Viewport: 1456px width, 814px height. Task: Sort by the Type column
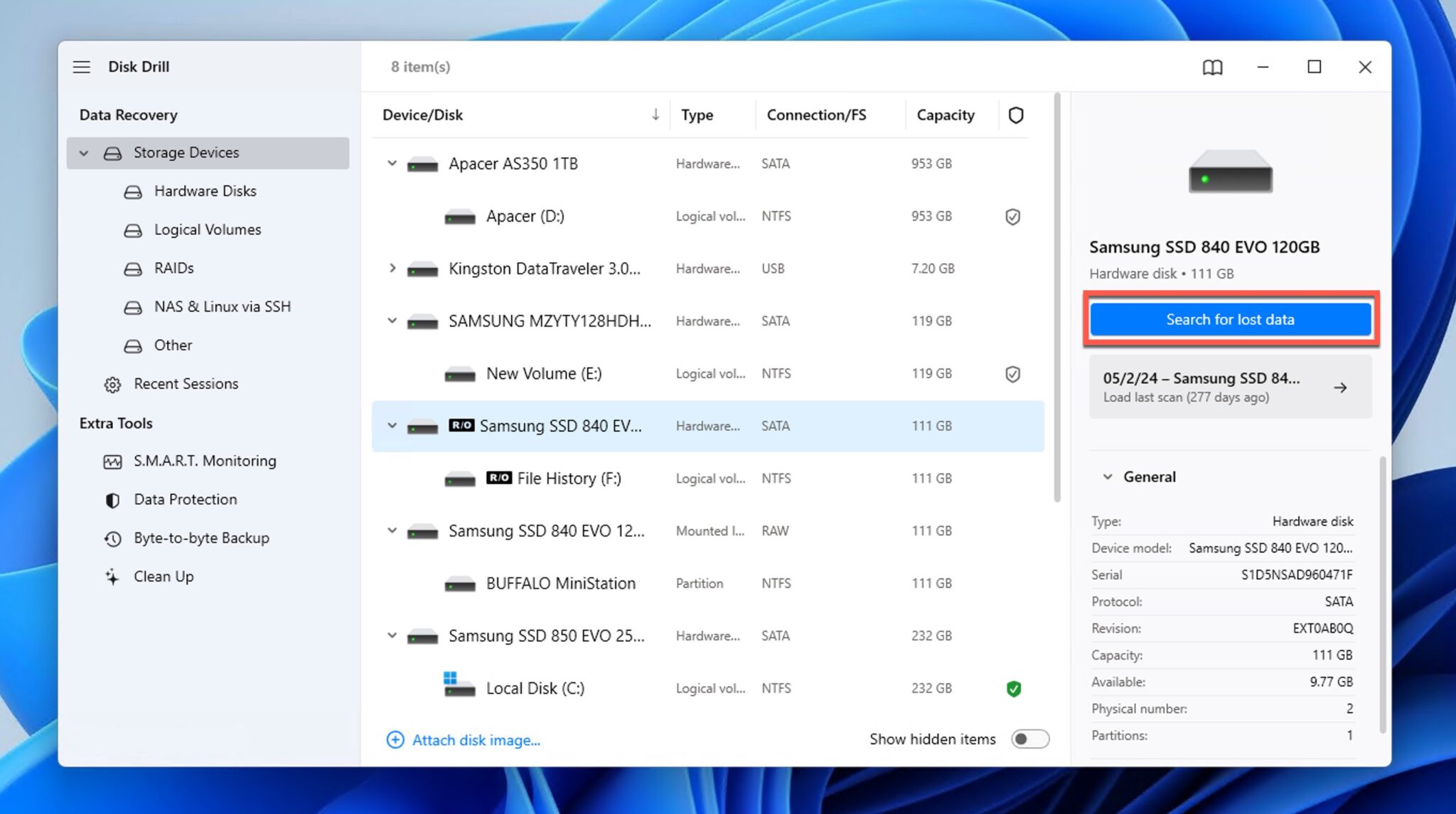coord(697,115)
